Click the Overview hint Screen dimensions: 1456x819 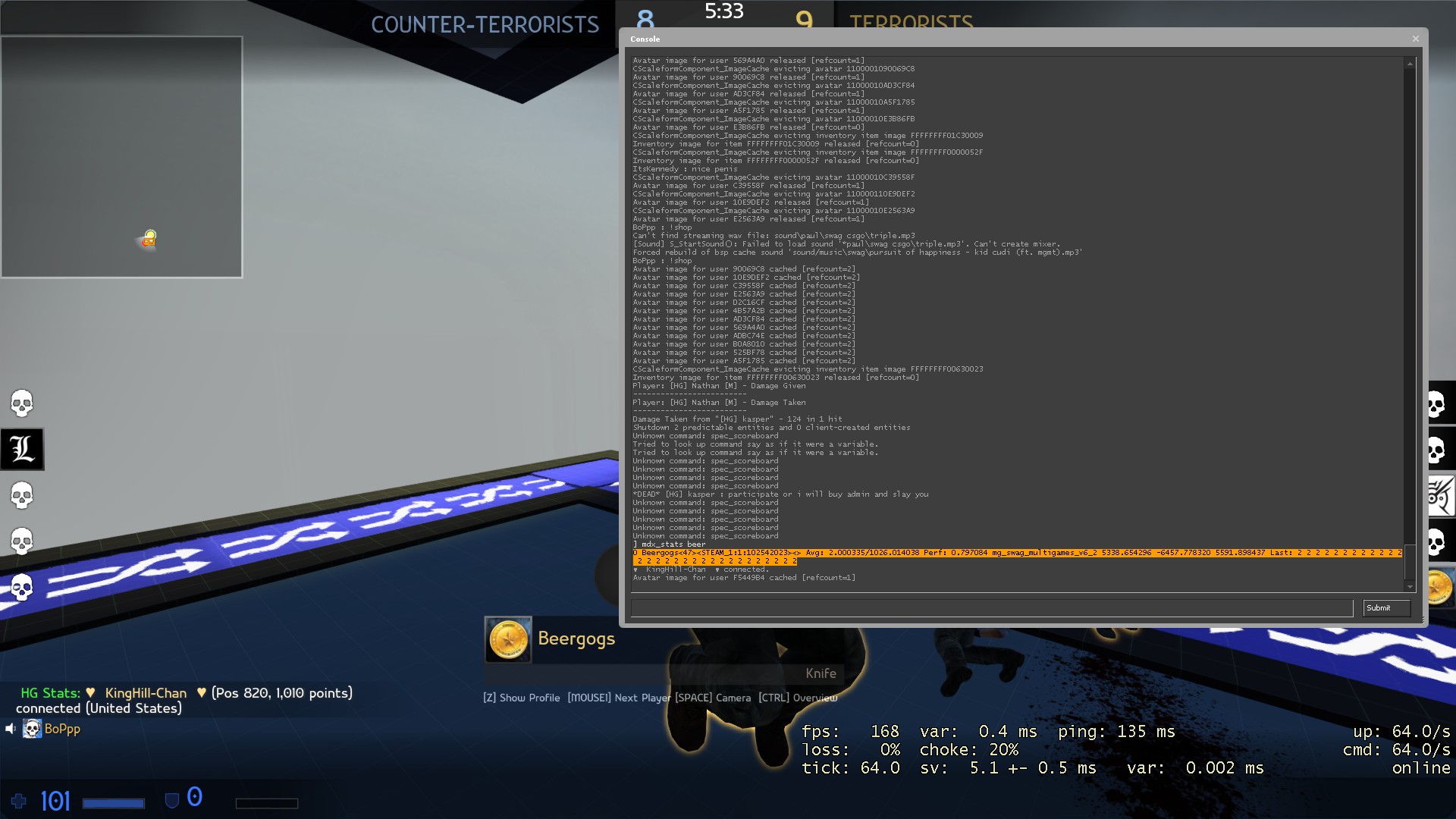coord(798,698)
